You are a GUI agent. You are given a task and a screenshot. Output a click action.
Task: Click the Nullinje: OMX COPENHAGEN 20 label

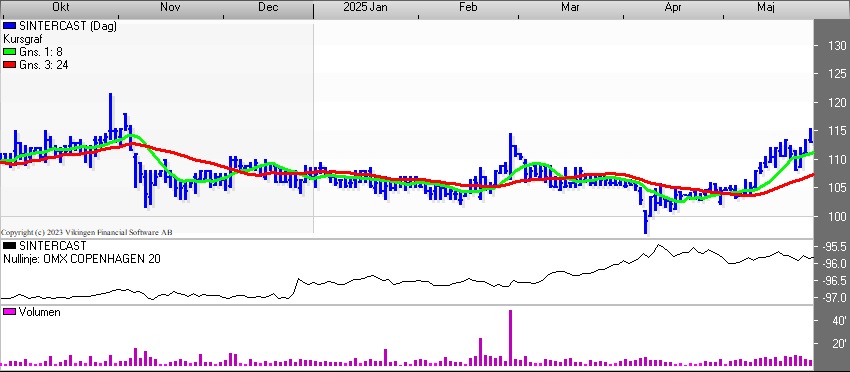pos(81,259)
